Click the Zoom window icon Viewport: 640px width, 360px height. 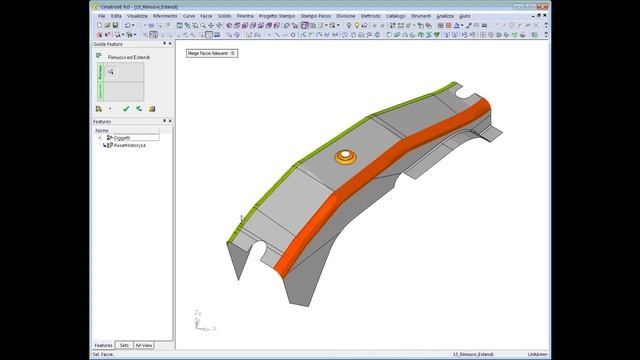[195, 25]
